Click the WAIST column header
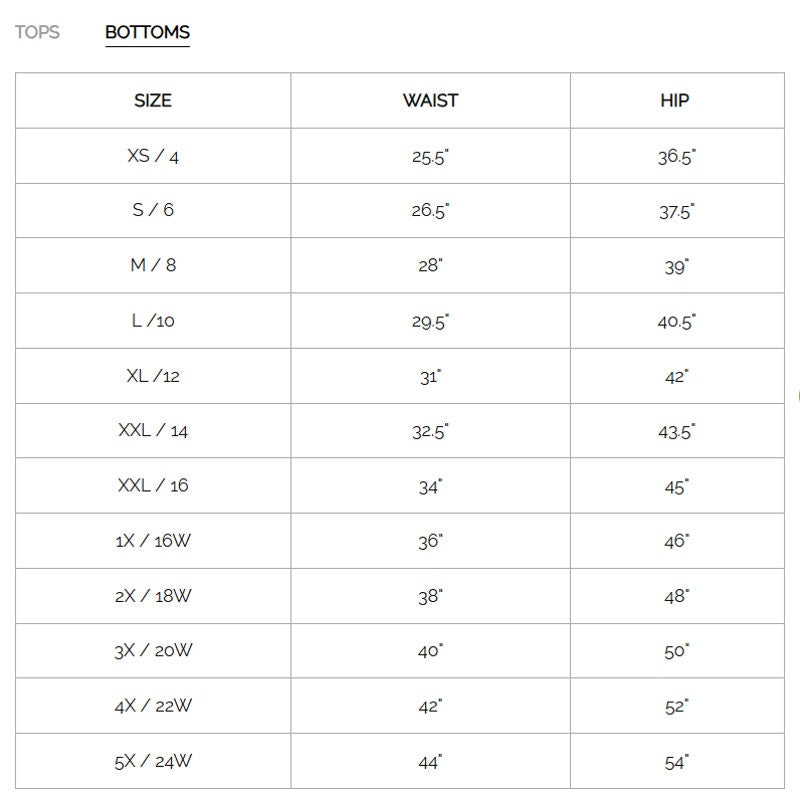The image size is (800, 800). 430,100
